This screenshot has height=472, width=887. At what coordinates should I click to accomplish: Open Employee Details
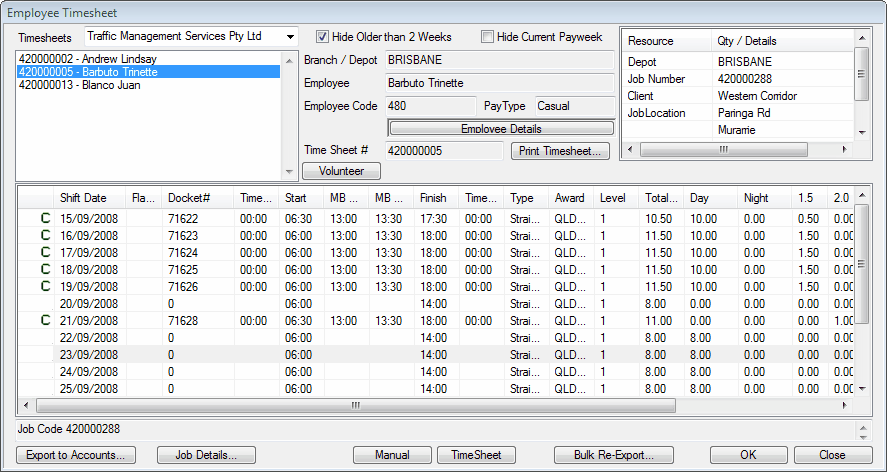(x=500, y=129)
